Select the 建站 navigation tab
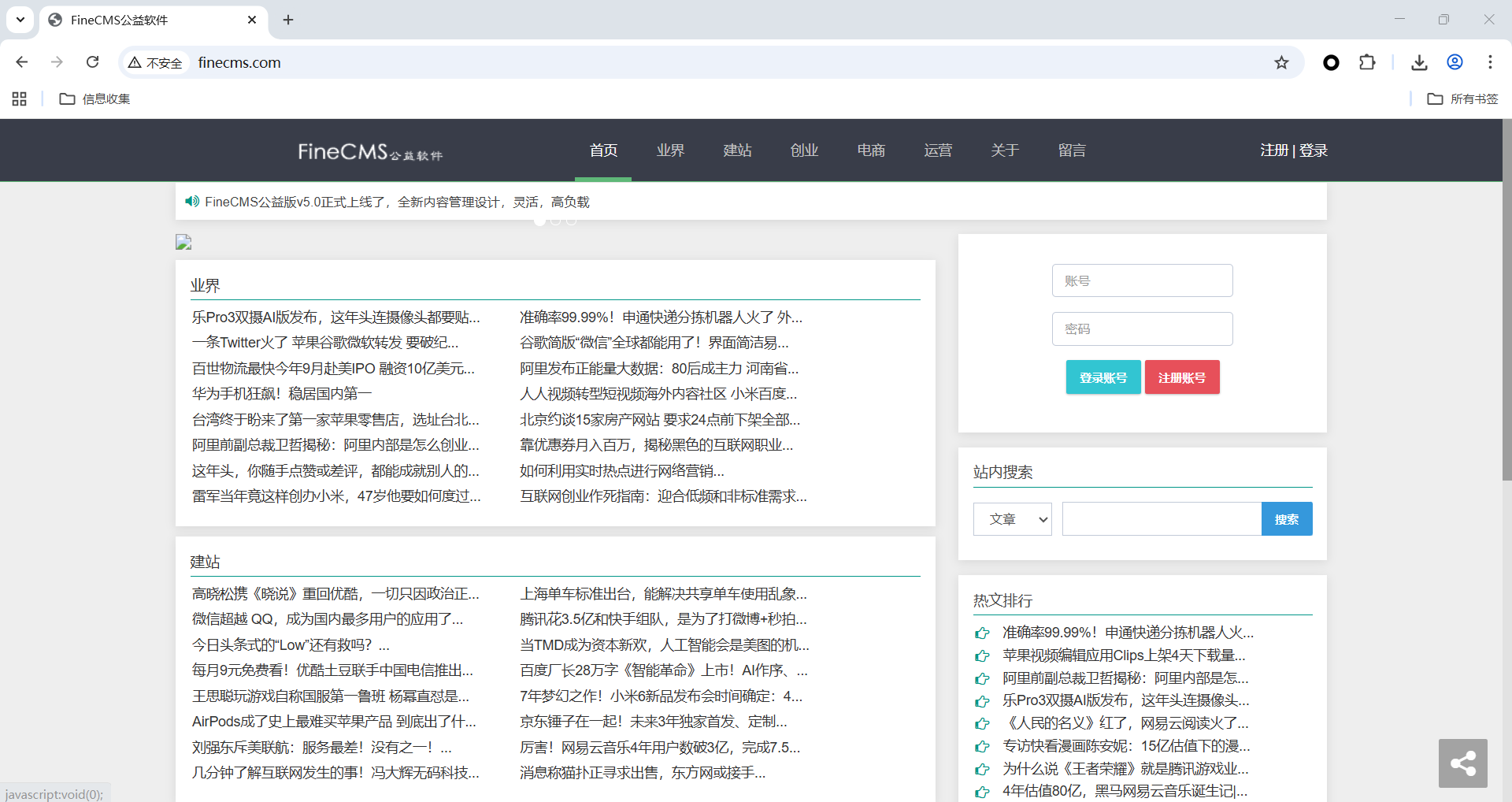This screenshot has width=1512, height=802. click(737, 150)
